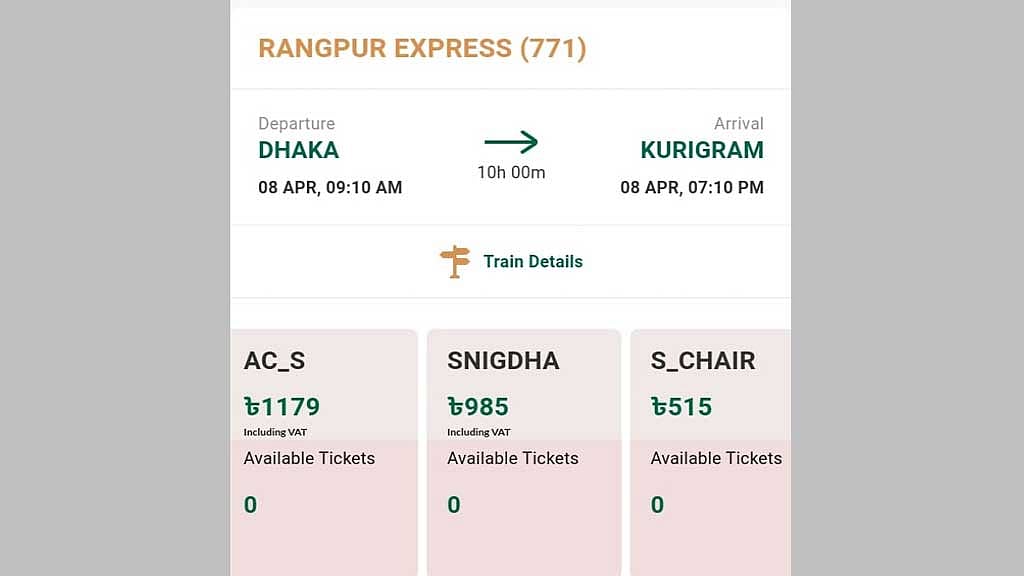This screenshot has height=576, width=1024.
Task: Click the green arrow between stations
Action: [x=511, y=142]
